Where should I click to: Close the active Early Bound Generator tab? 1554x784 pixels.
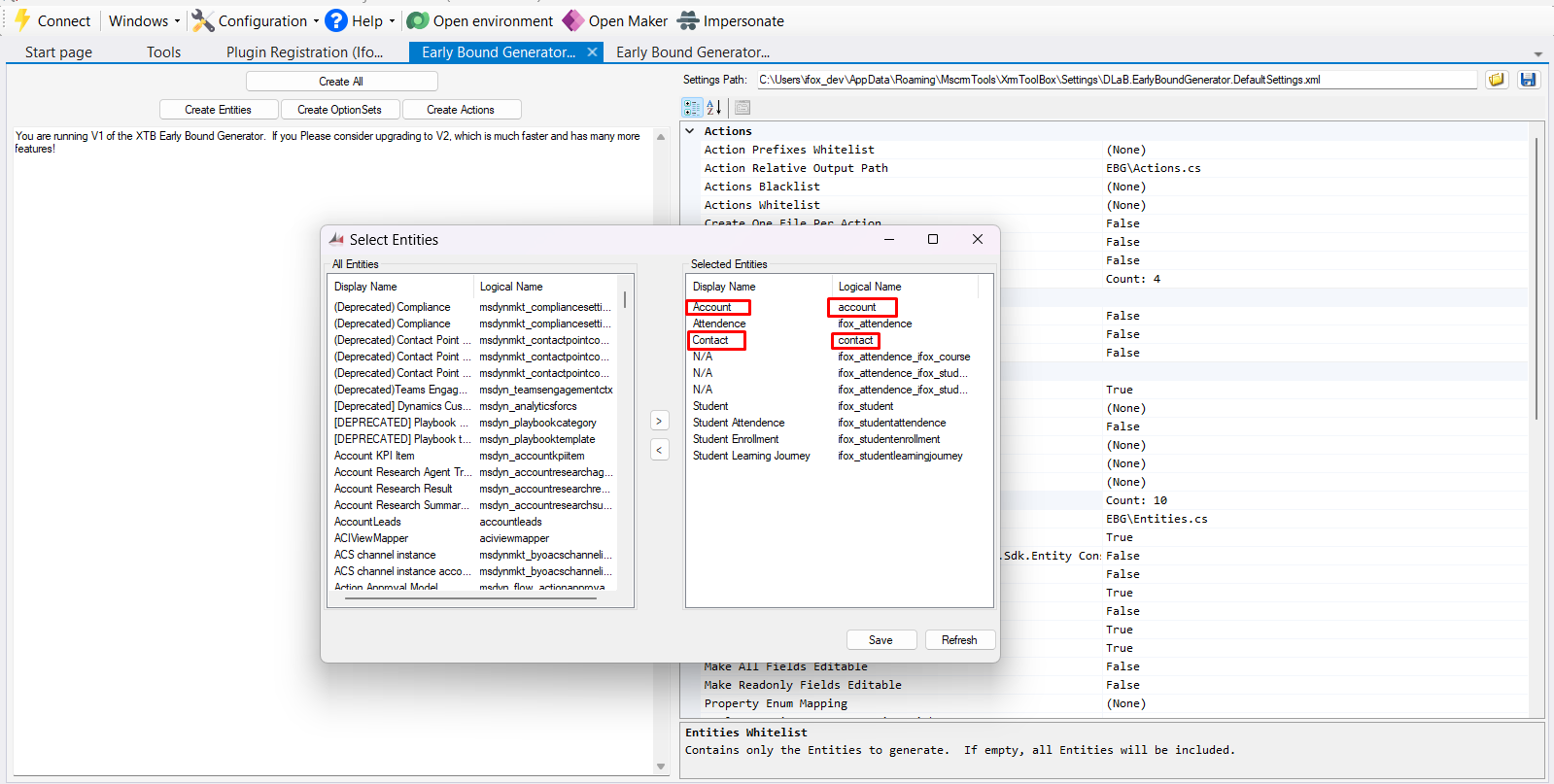click(x=592, y=52)
